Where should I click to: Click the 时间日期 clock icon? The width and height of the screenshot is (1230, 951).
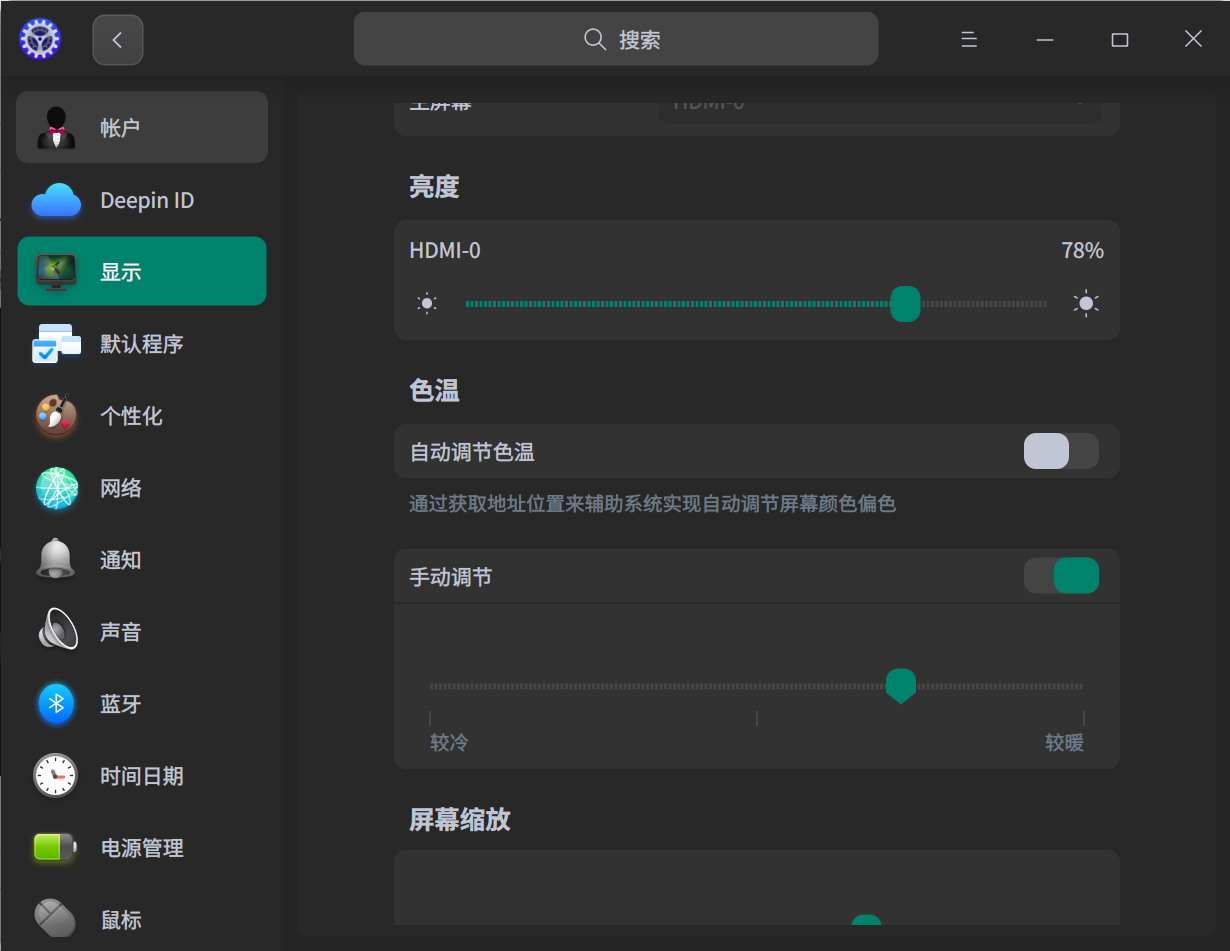56,775
